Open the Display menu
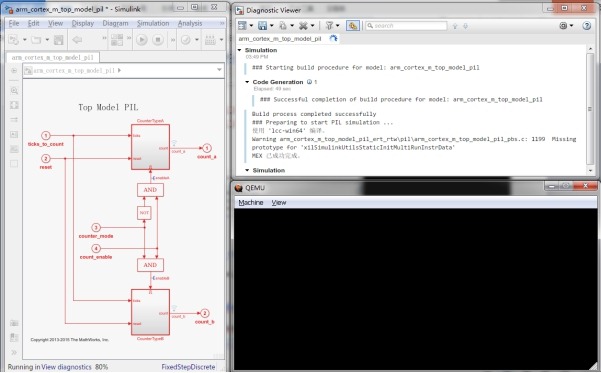Viewport: 601px width, 373px height. point(83,23)
